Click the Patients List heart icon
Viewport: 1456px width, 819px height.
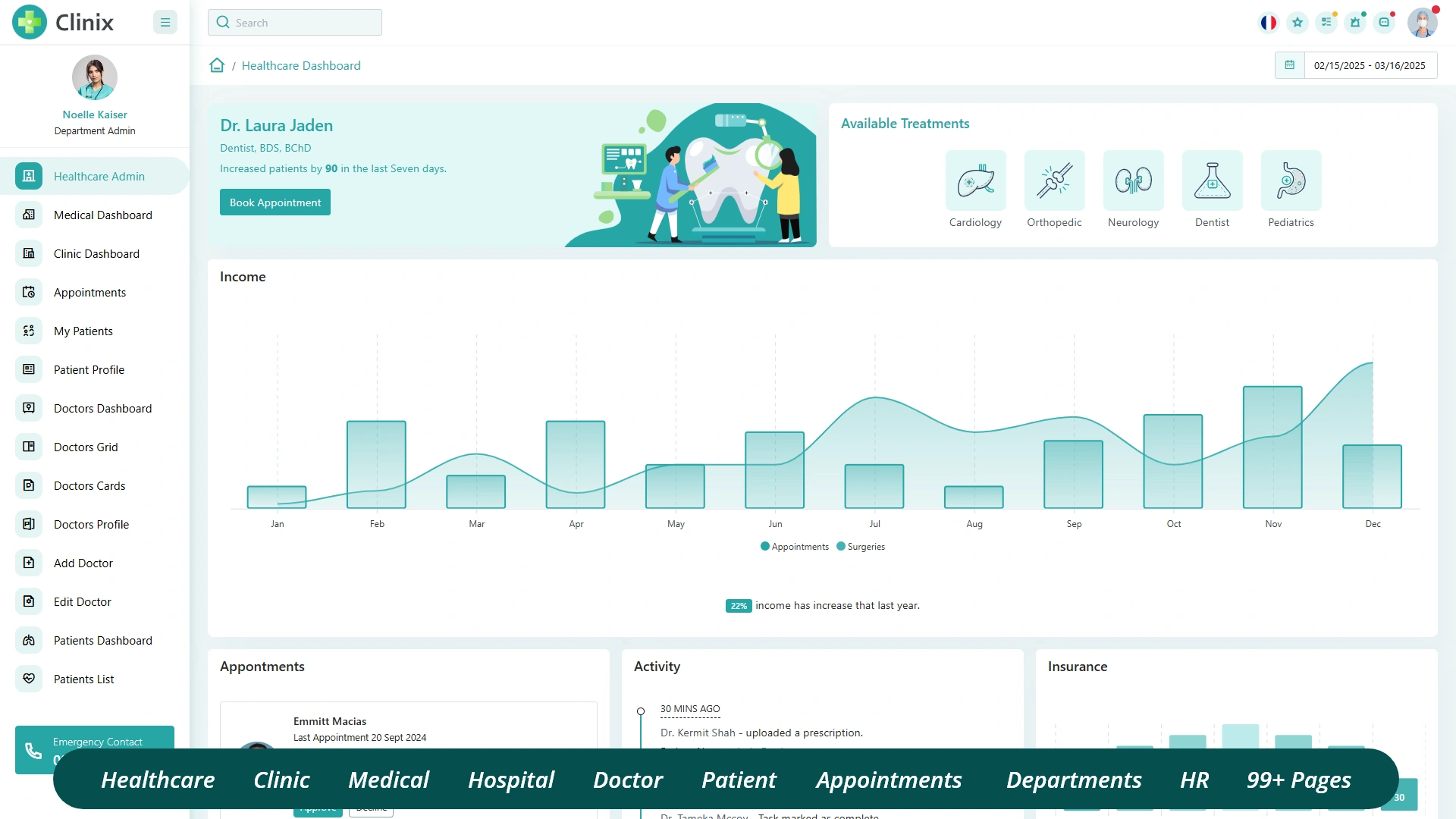coord(29,679)
